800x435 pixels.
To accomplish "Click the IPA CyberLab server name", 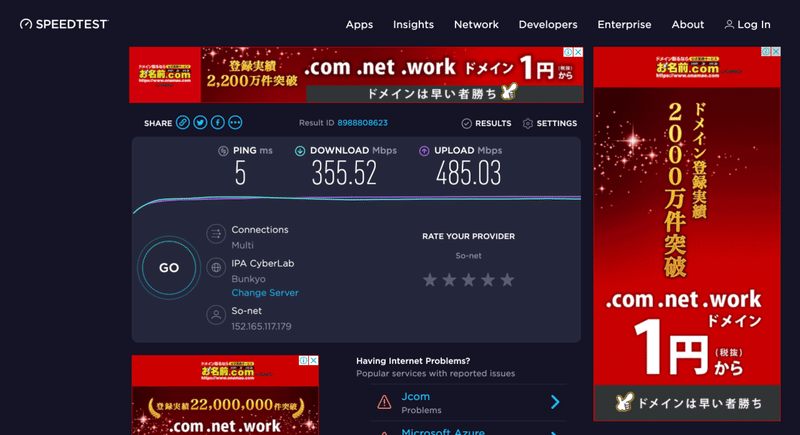I will pyautogui.click(x=263, y=264).
